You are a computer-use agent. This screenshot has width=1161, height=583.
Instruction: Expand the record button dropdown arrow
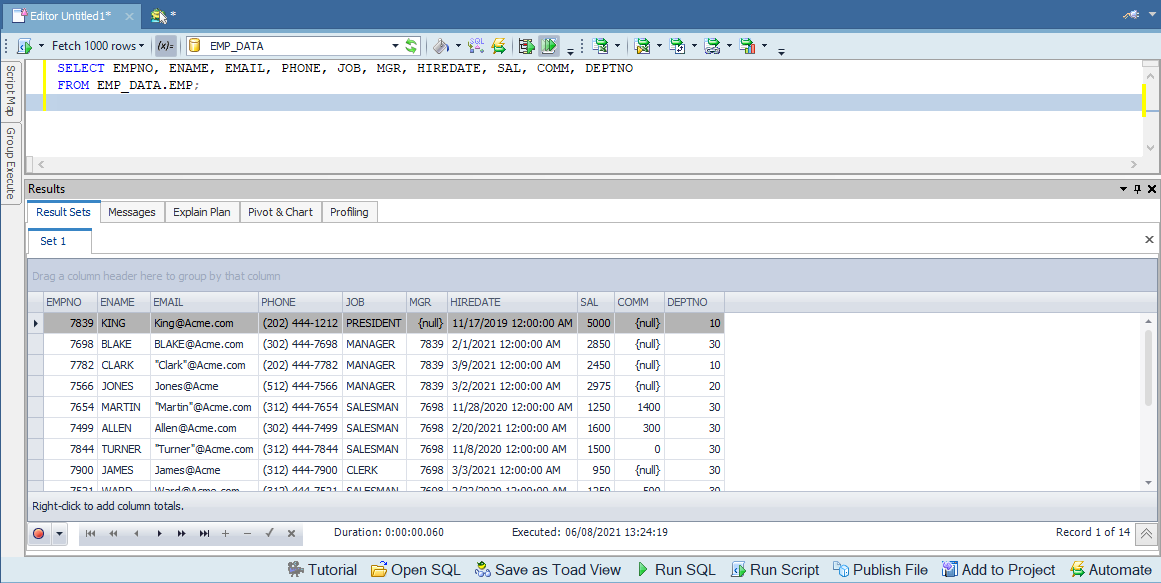pyautogui.click(x=59, y=533)
